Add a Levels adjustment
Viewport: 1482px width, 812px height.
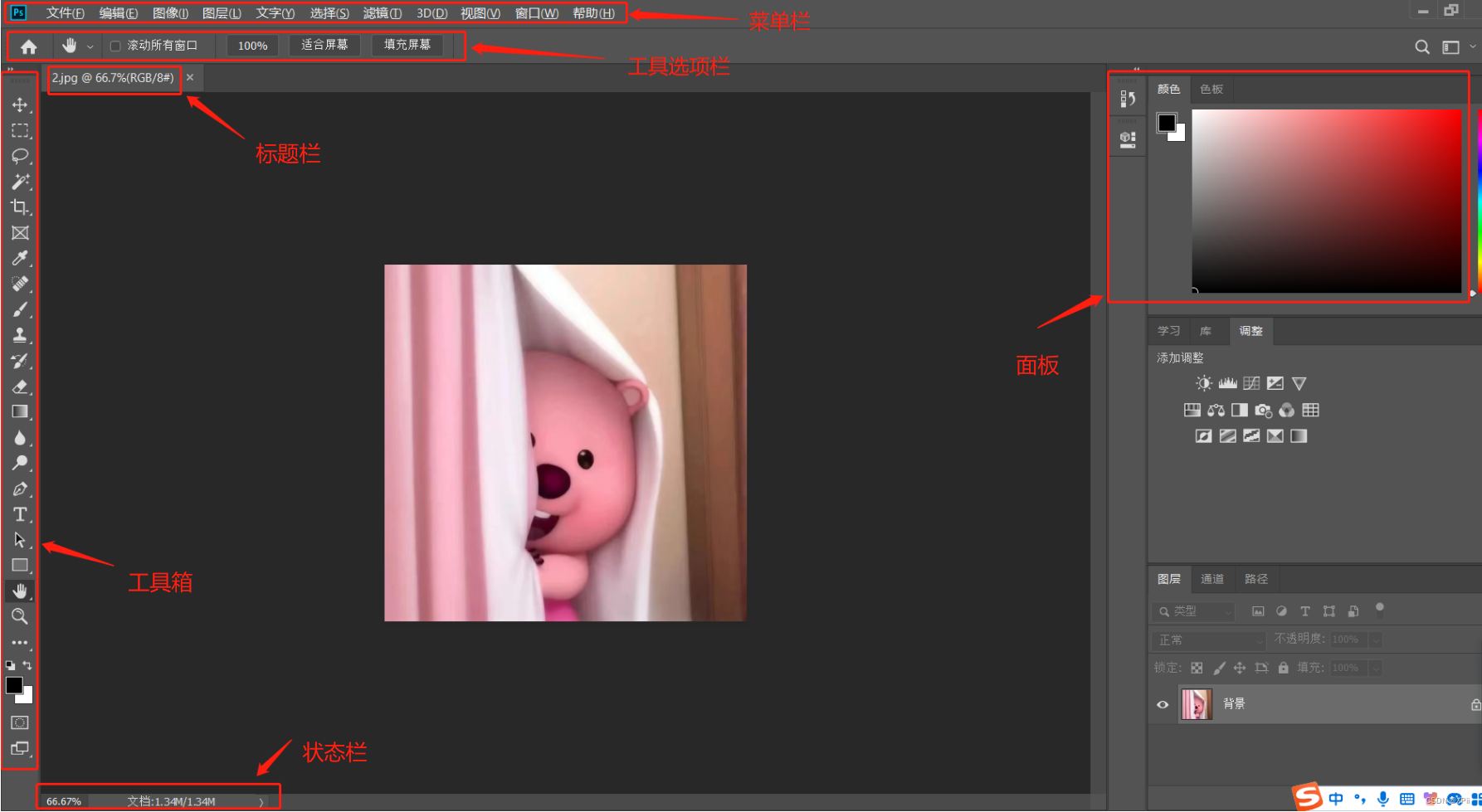1227,383
